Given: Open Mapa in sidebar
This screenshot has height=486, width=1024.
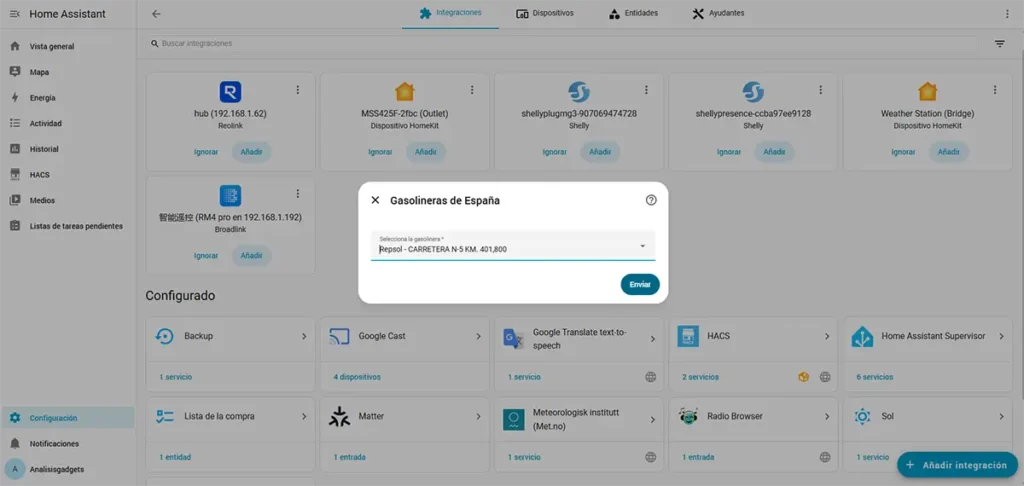Looking at the screenshot, I should pos(68,72).
